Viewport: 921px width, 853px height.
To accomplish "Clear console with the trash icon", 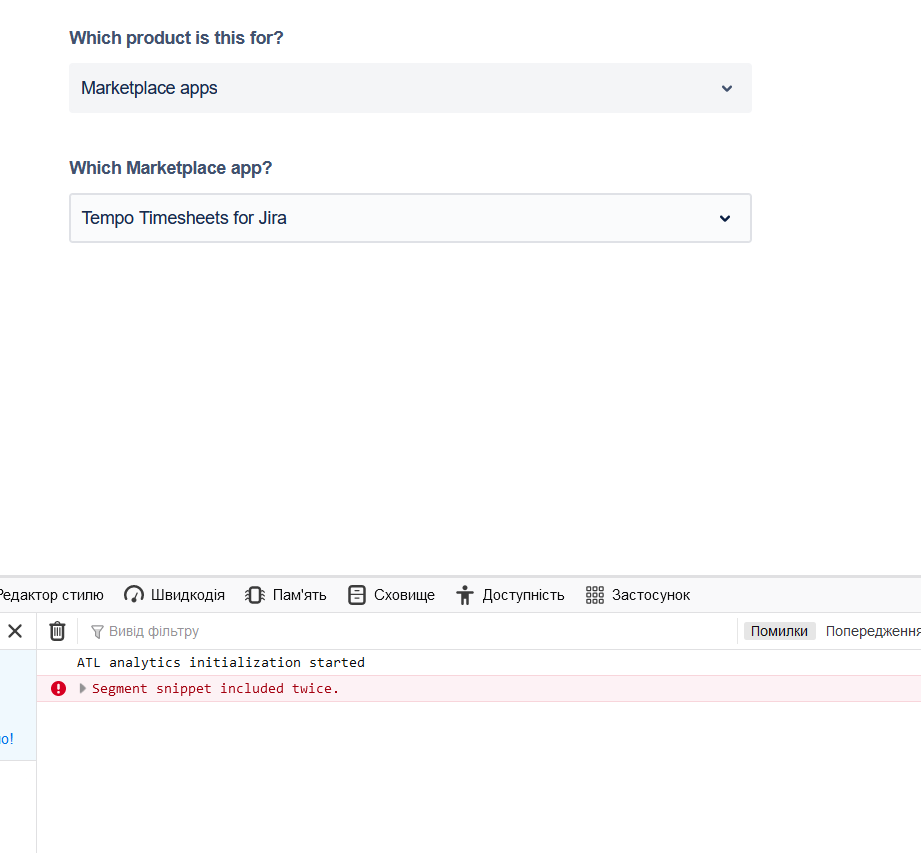I will 57,631.
